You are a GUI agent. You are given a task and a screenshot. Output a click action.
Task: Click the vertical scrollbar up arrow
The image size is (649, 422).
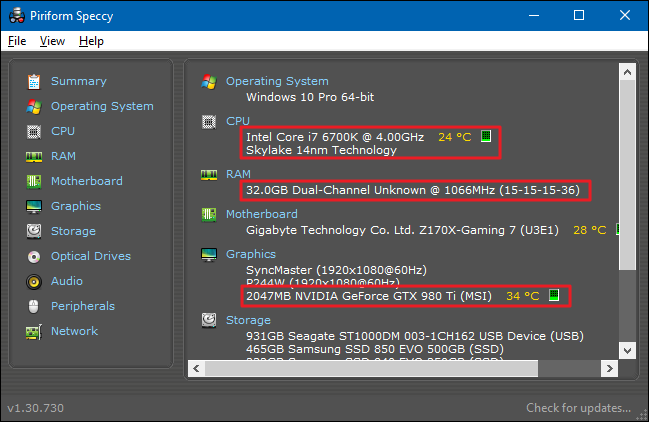(627, 72)
